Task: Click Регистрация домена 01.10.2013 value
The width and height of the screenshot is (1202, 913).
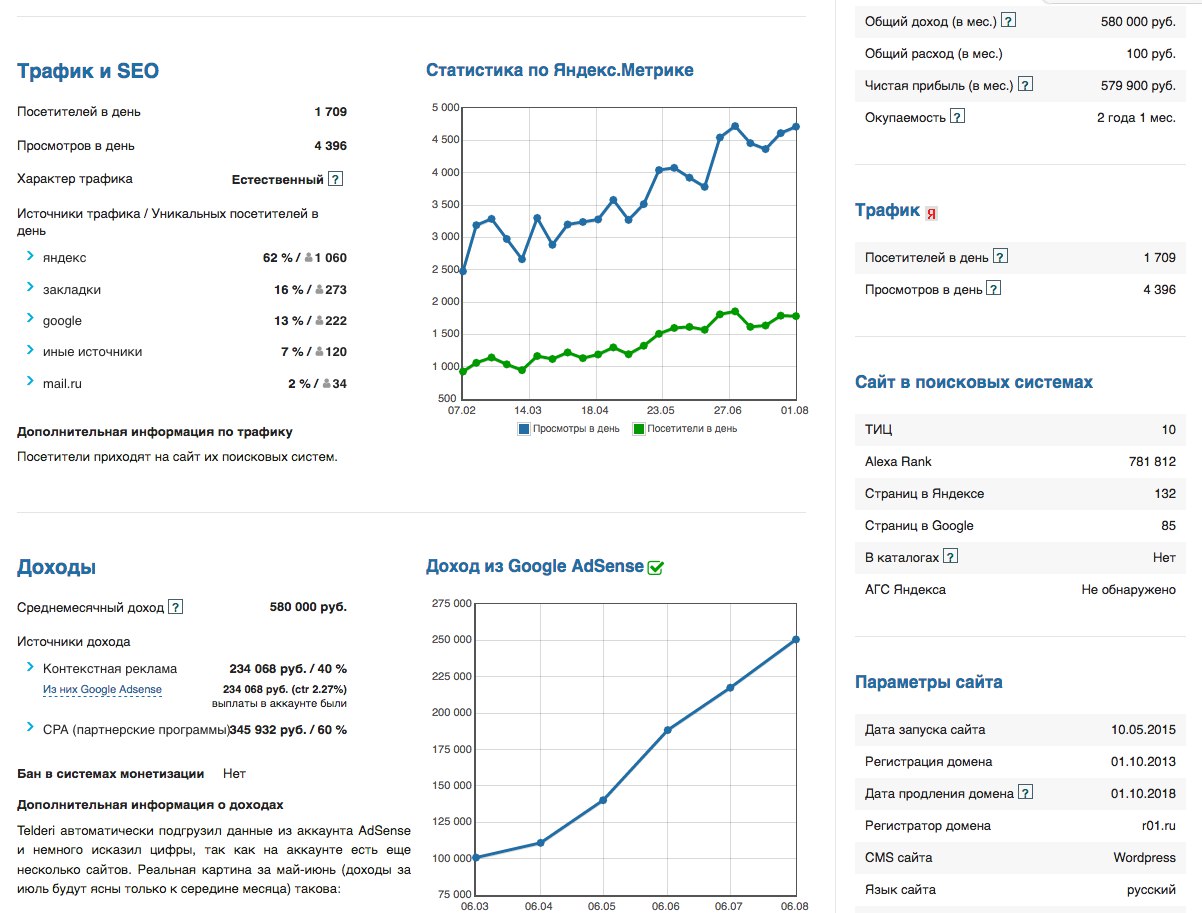Action: pyautogui.click(x=1143, y=762)
